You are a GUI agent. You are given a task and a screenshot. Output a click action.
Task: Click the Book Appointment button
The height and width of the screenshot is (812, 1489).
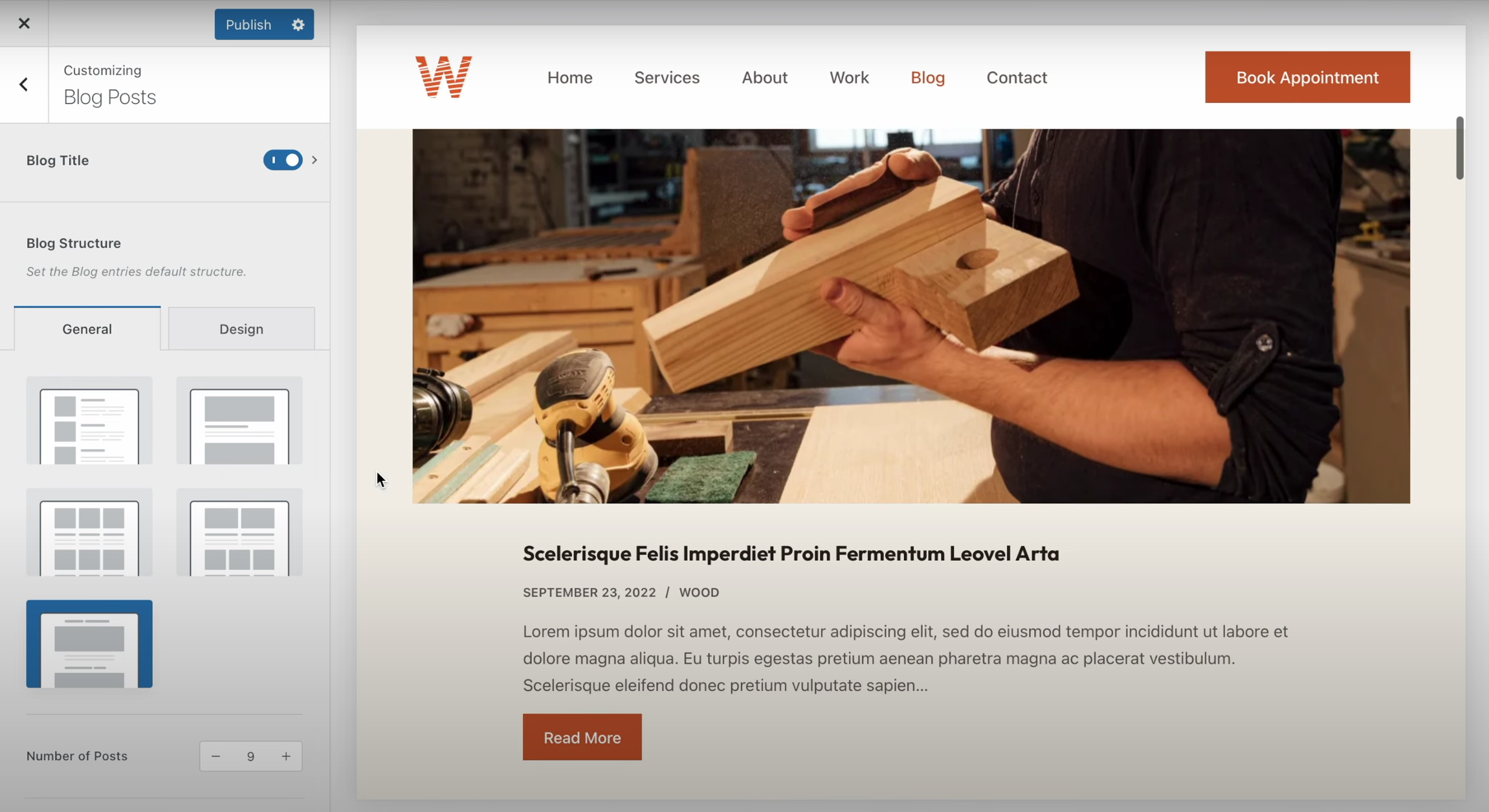(x=1307, y=77)
